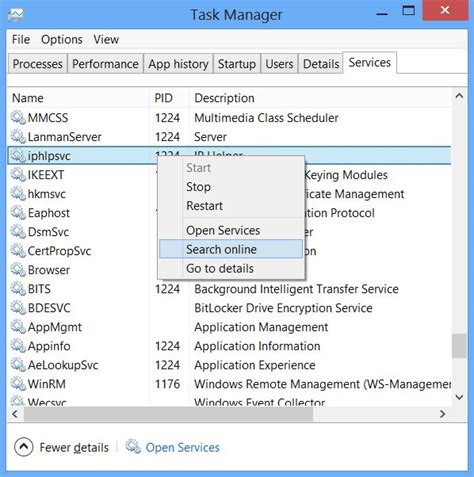
Task: Click the gear icon beside Eaphost
Action: pos(18,213)
